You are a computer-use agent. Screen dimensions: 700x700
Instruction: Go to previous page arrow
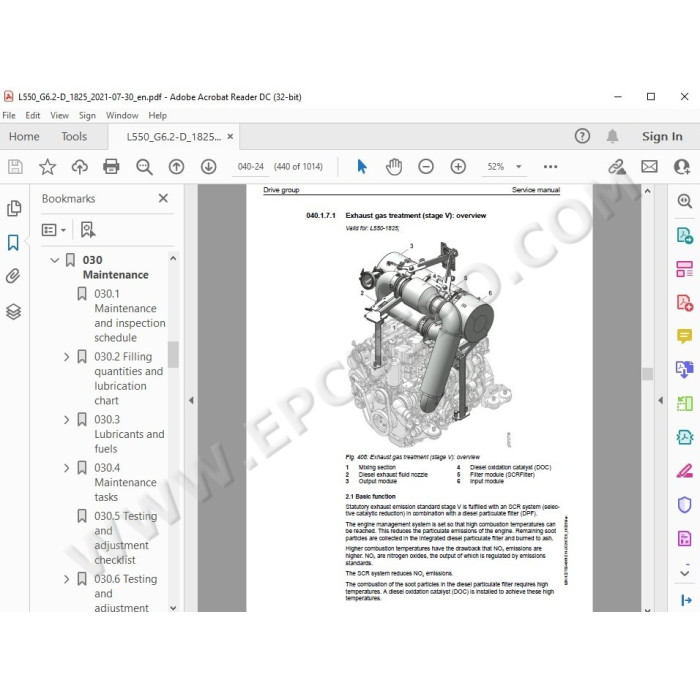176,167
